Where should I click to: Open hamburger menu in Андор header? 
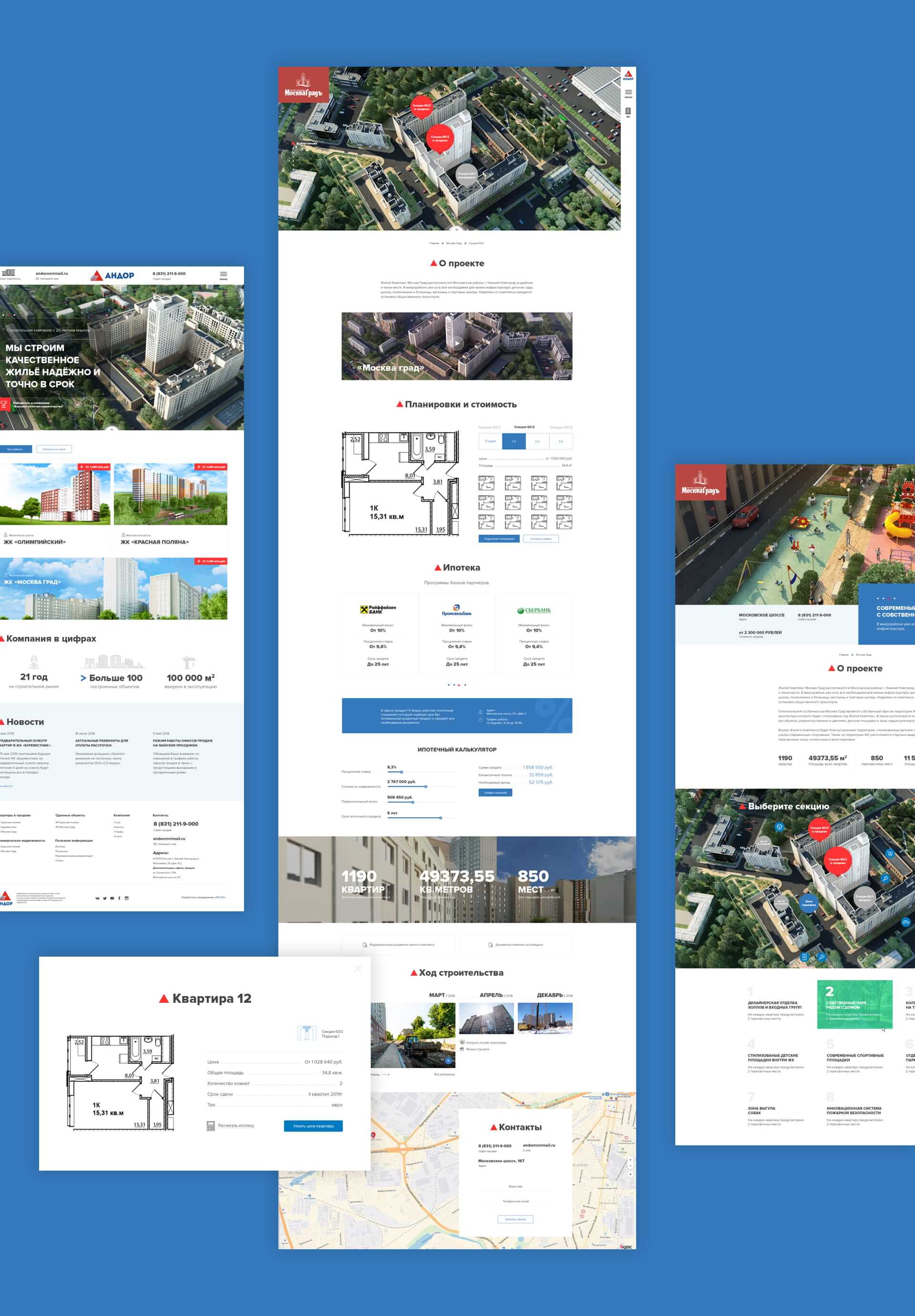tap(224, 275)
